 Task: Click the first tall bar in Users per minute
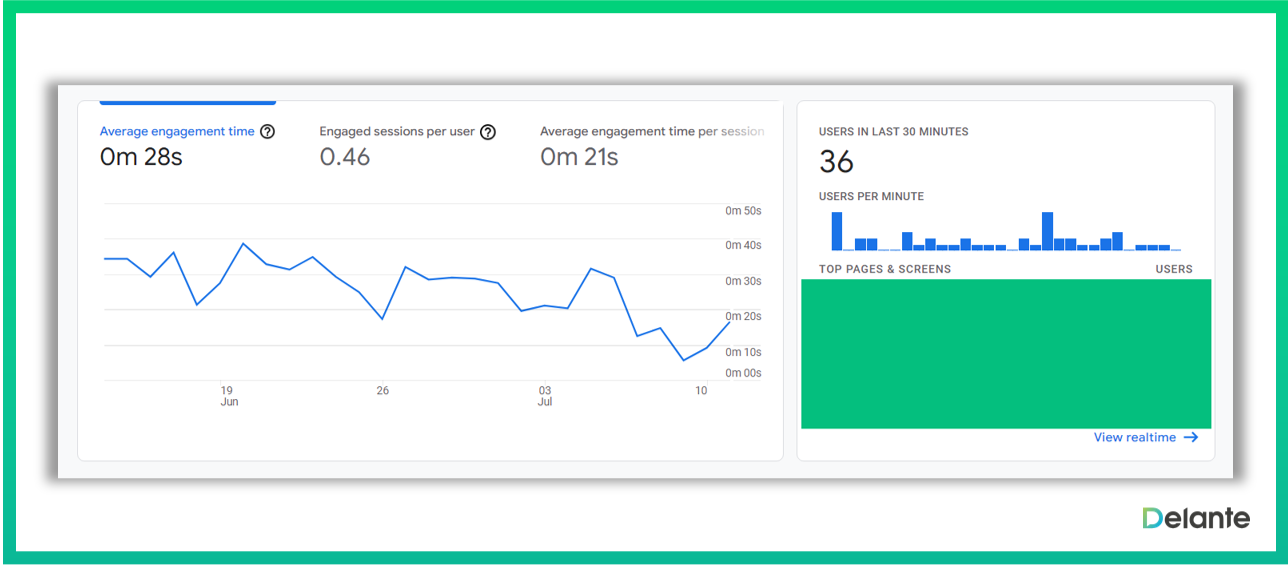837,231
